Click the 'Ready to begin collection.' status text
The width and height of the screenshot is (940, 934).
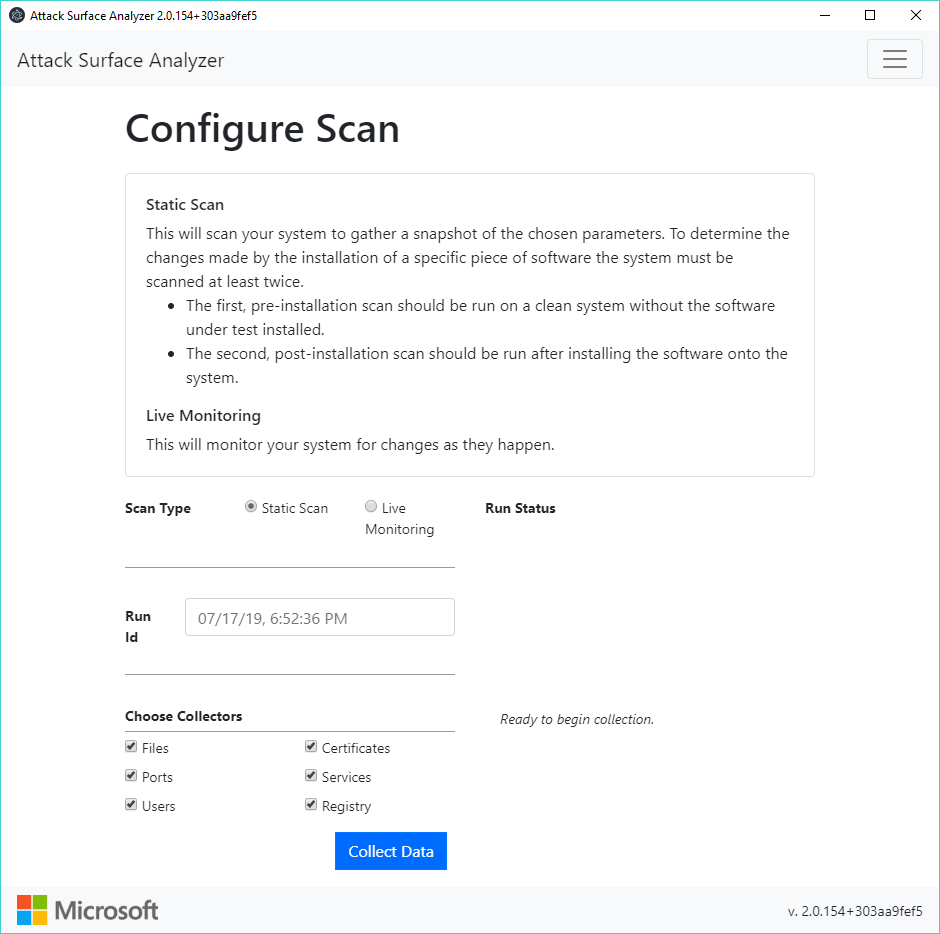577,719
